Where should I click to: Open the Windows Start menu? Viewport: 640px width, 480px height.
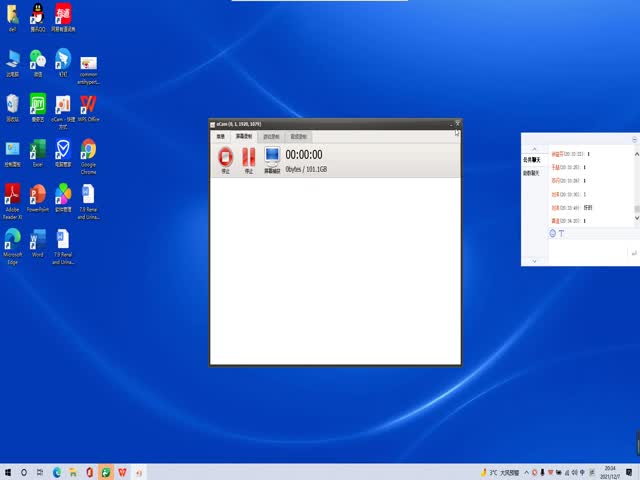[x=8, y=471]
